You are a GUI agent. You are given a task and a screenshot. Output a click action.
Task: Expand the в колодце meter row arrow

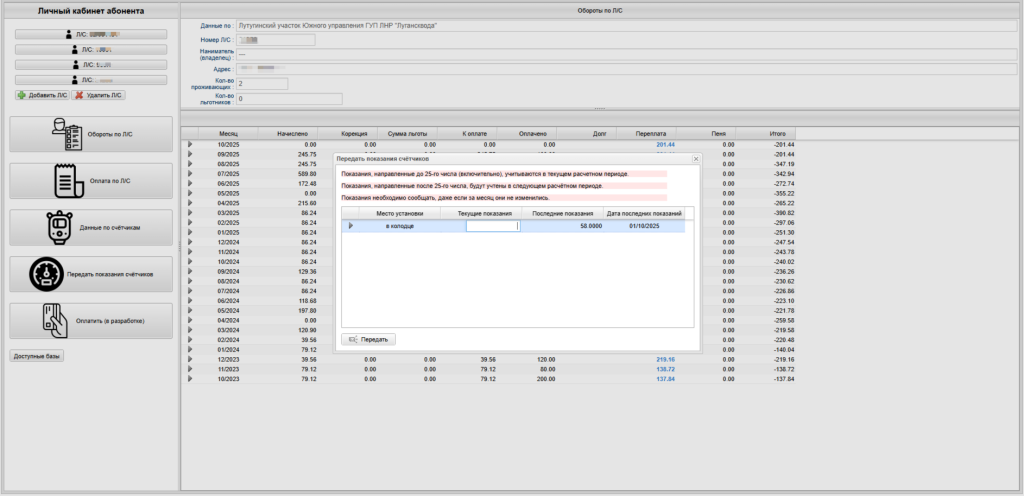tap(350, 226)
